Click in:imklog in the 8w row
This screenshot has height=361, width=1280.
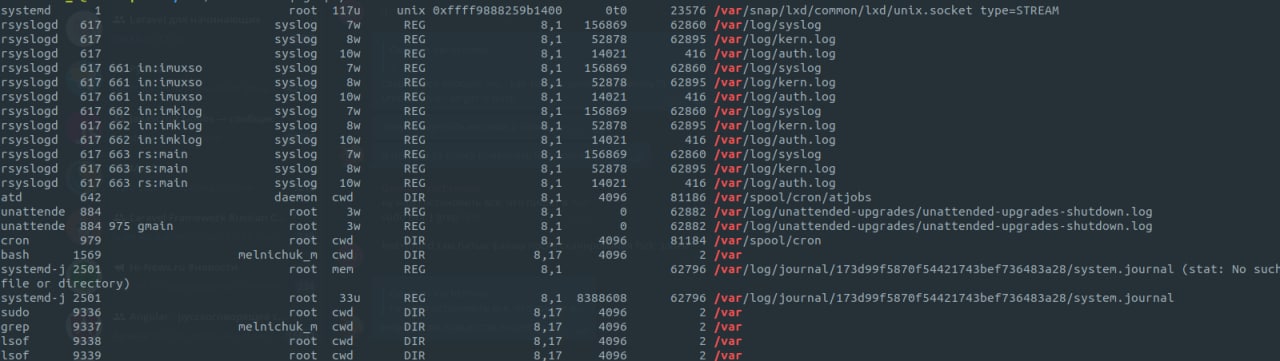[x=170, y=125]
